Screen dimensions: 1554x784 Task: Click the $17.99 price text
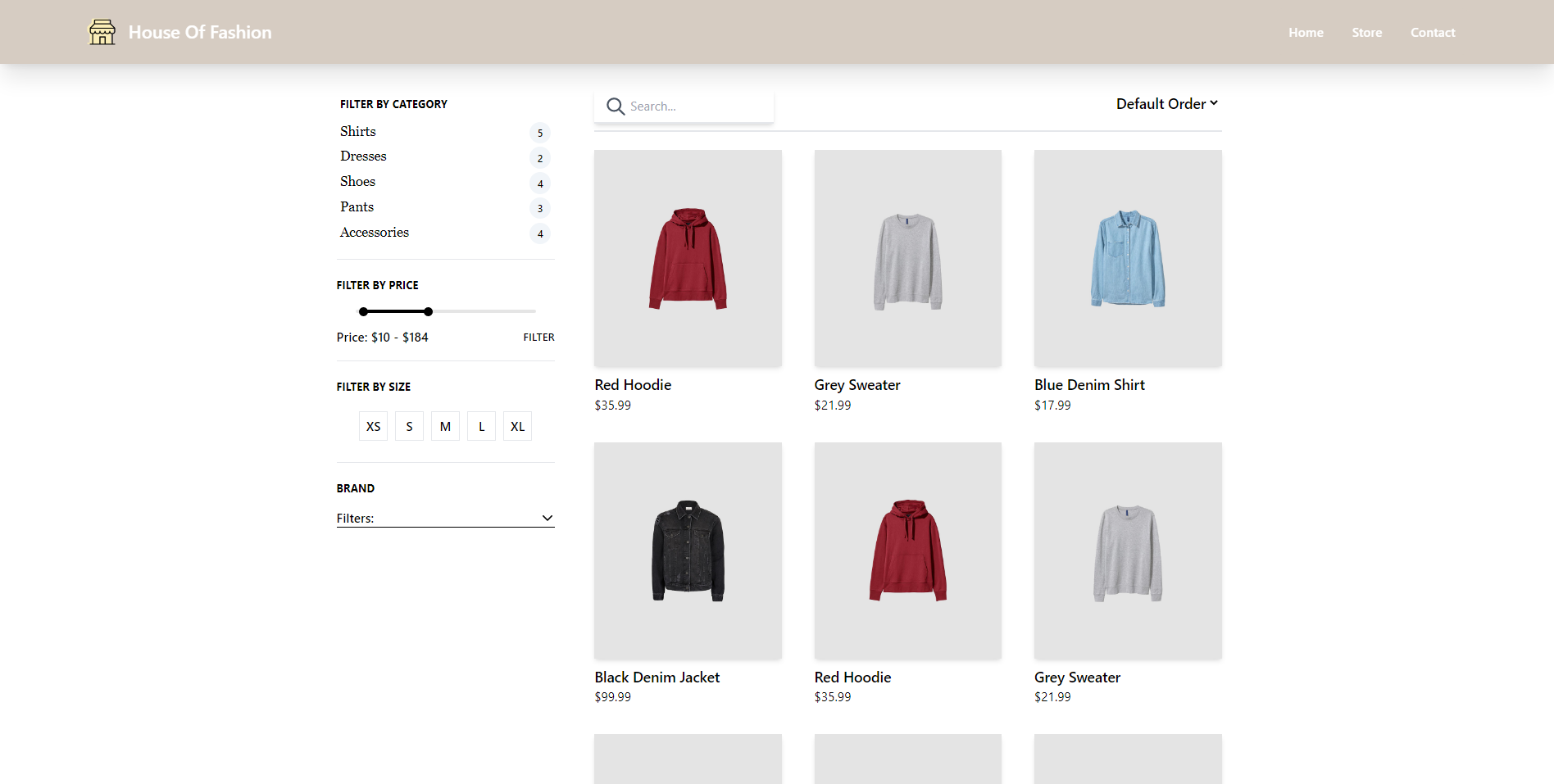[x=1052, y=406]
